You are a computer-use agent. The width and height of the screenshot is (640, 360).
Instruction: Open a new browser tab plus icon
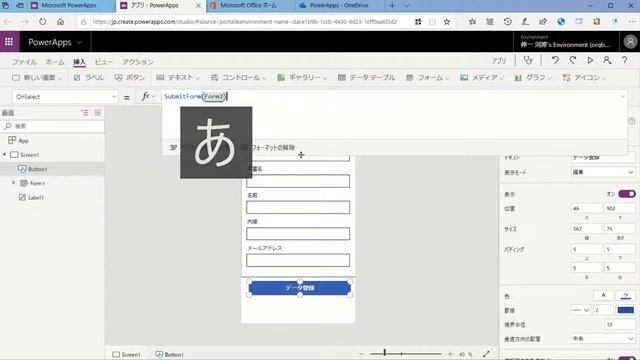coord(392,6)
